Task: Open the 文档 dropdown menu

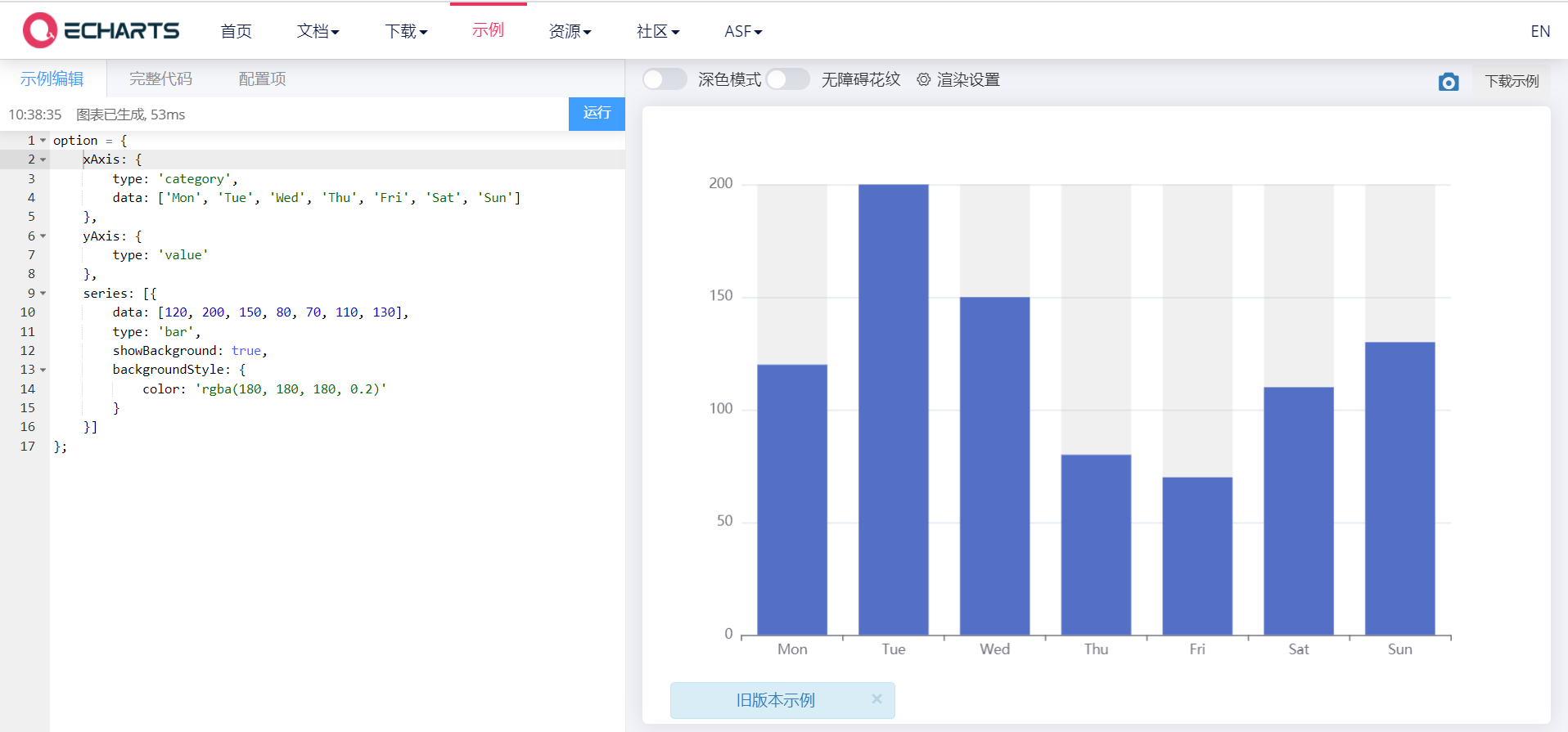Action: click(x=318, y=31)
